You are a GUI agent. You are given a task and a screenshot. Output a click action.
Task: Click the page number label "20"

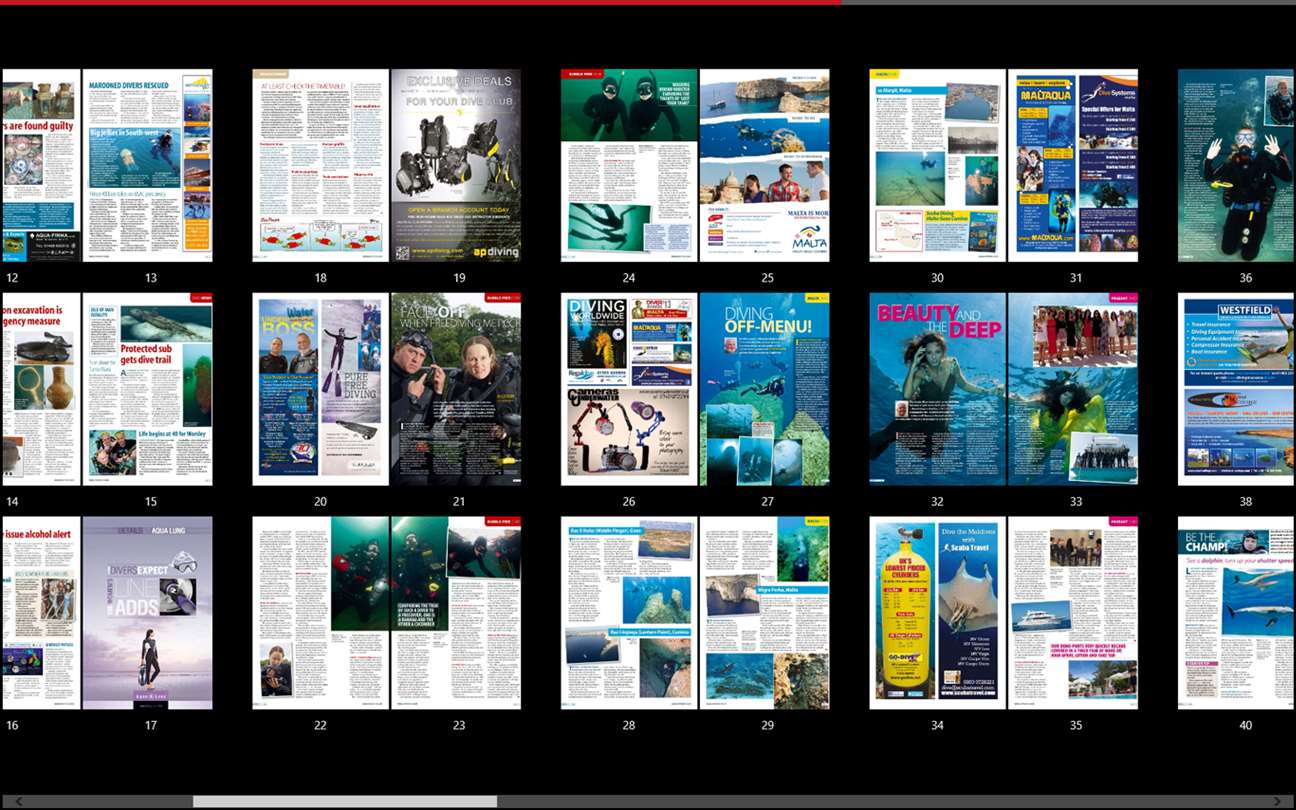point(320,502)
